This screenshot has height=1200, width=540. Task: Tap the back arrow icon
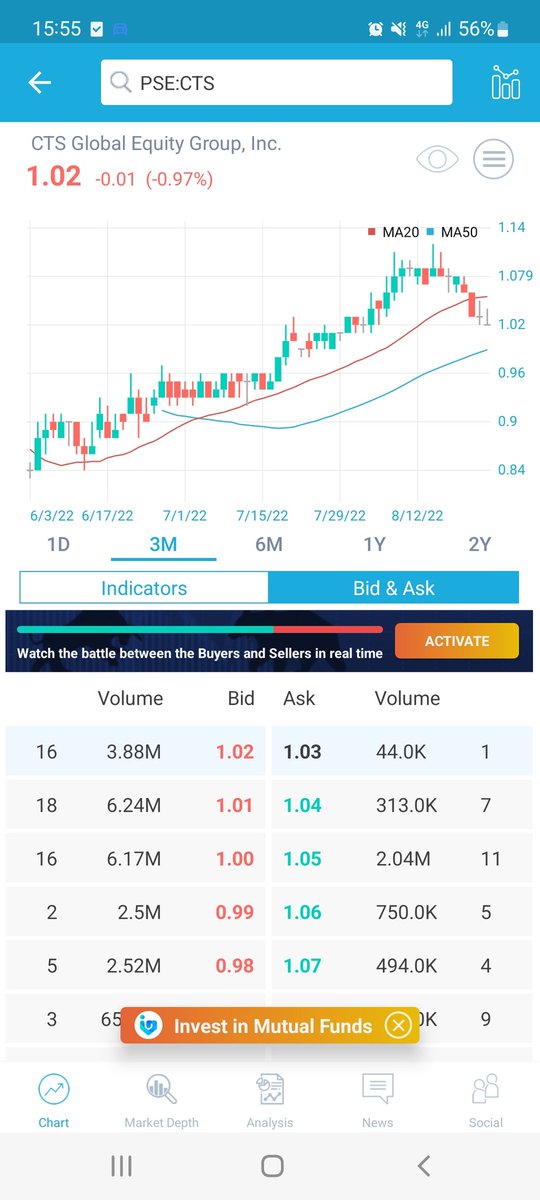coord(39,83)
